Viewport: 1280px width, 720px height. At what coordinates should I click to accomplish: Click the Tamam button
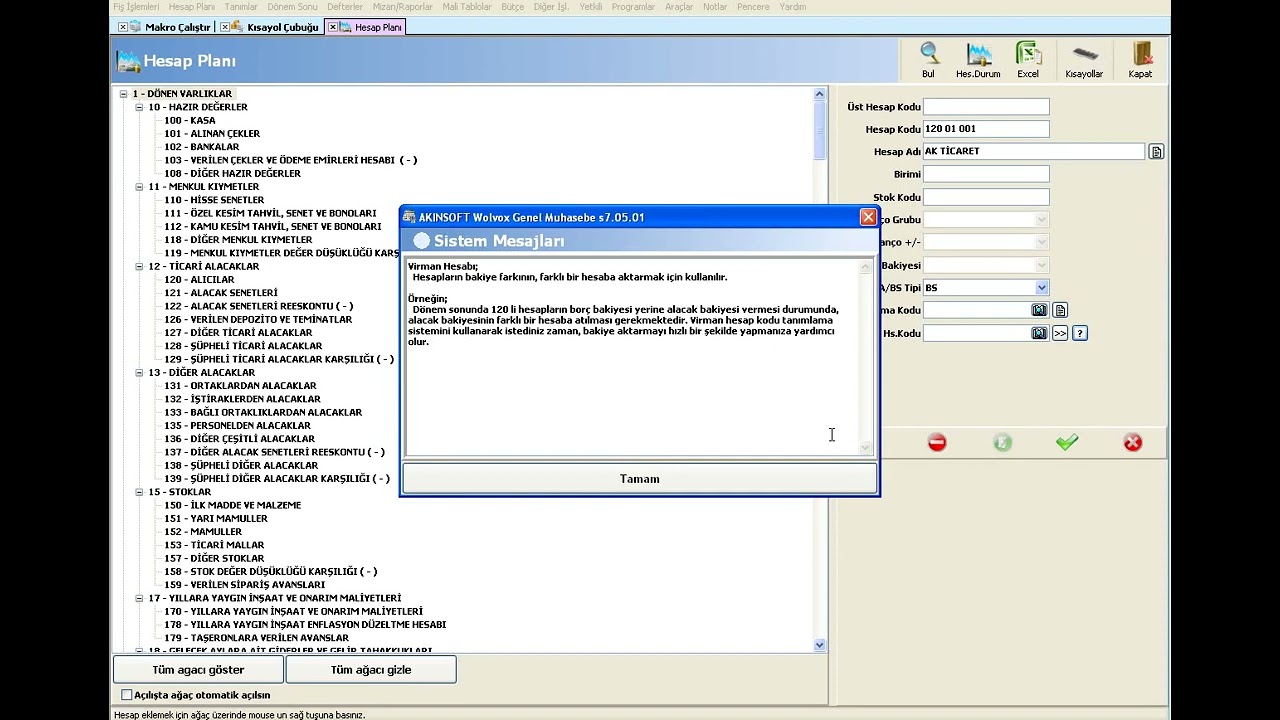coord(640,479)
